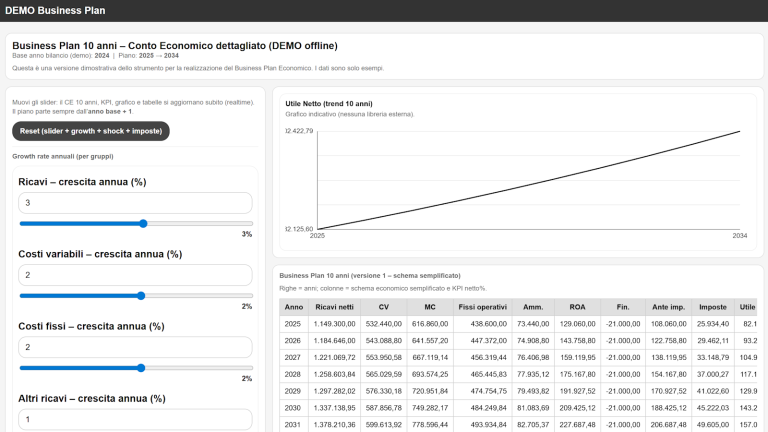This screenshot has height=432, width=768.
Task: Click the CV column header in table
Action: [x=383, y=307]
